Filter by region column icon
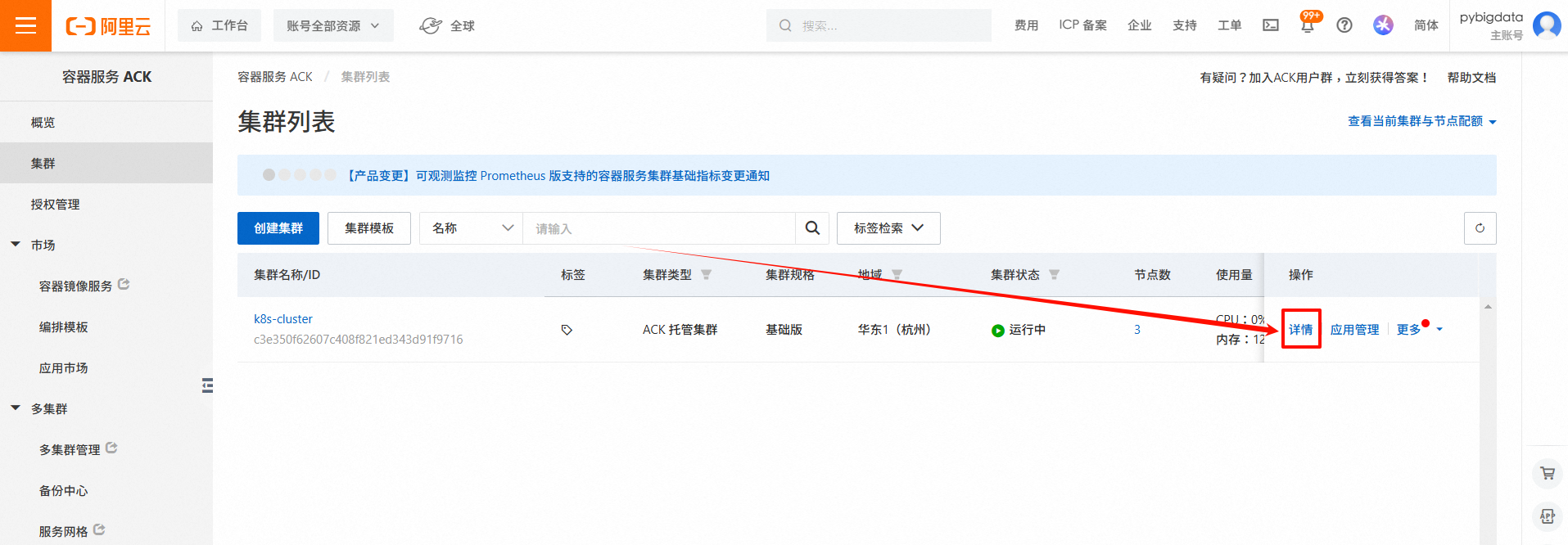 (897, 275)
